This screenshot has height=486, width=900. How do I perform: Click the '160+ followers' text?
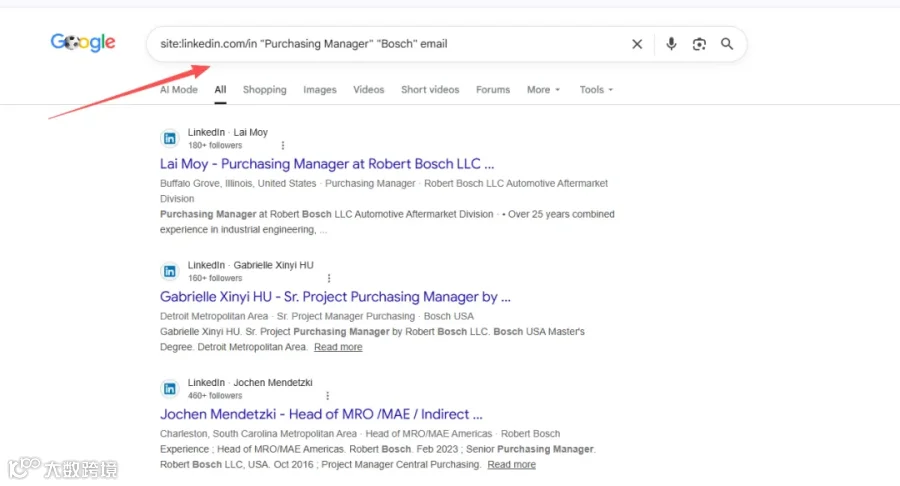(x=215, y=278)
